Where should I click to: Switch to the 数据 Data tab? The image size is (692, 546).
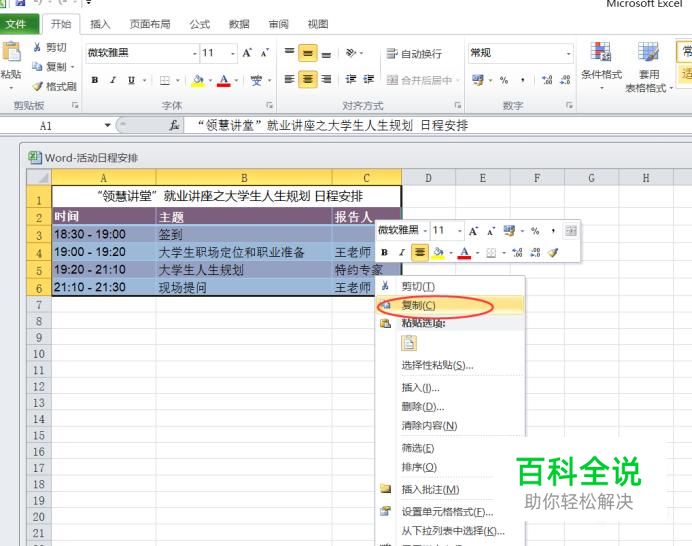tap(239, 24)
